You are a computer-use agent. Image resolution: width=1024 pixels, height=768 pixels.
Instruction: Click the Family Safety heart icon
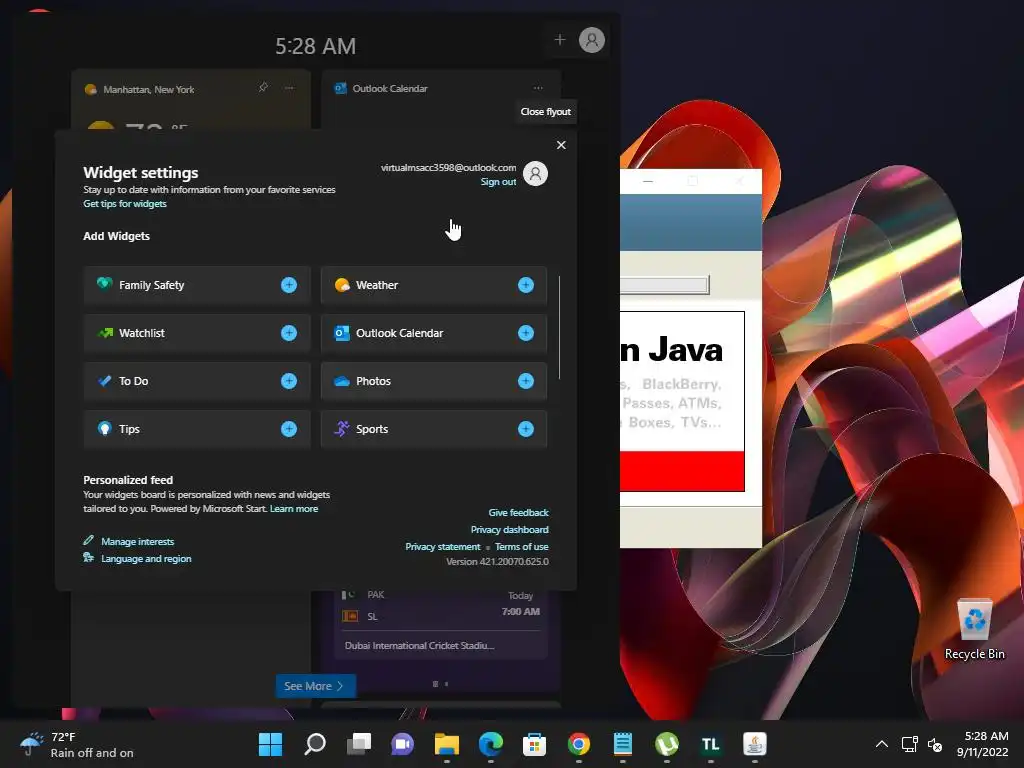[x=104, y=284]
